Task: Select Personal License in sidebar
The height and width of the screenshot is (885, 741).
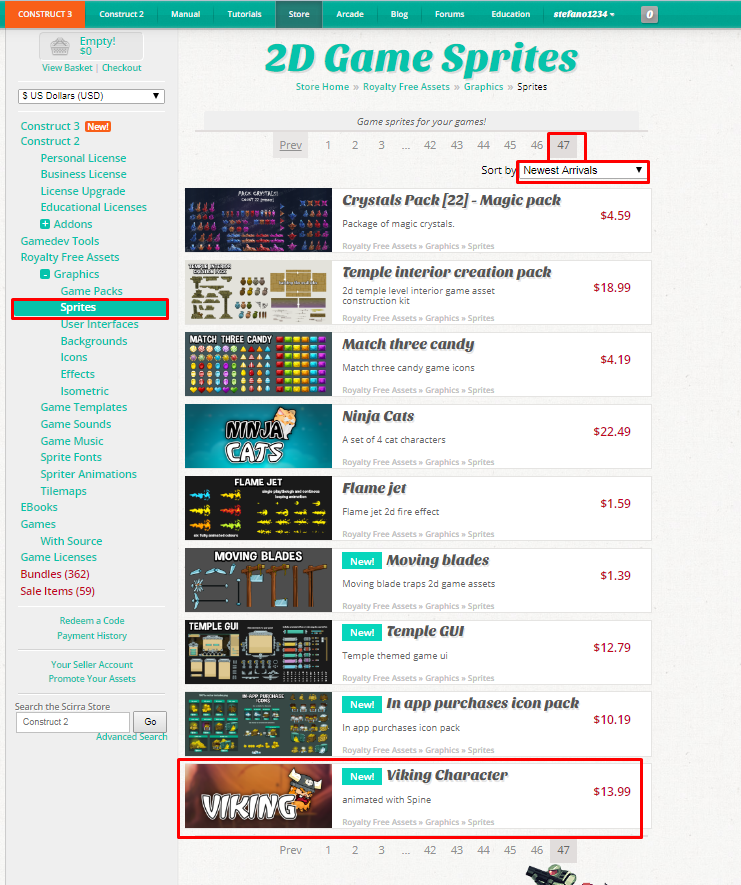Action: click(x=83, y=158)
